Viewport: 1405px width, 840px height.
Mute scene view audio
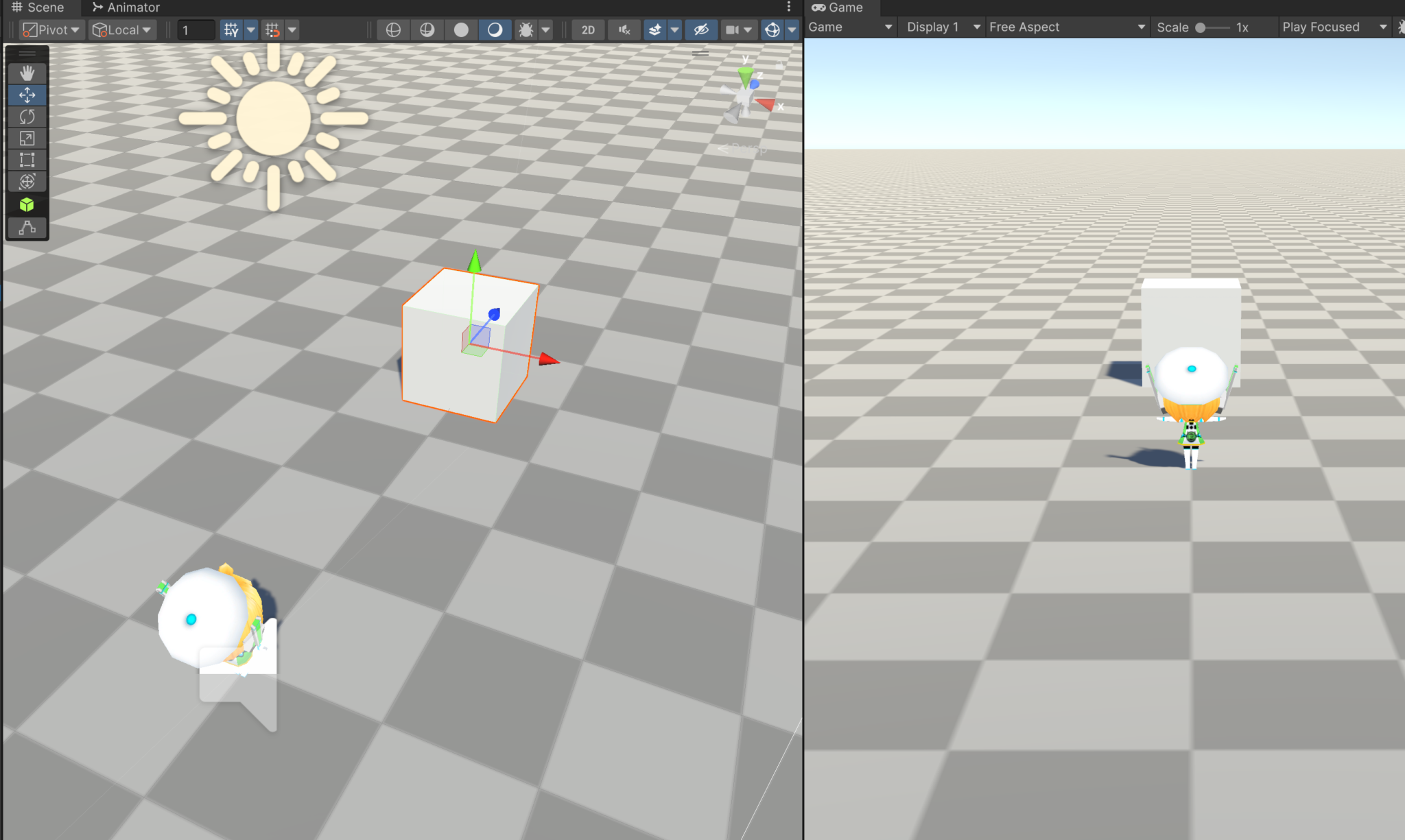pyautogui.click(x=624, y=29)
